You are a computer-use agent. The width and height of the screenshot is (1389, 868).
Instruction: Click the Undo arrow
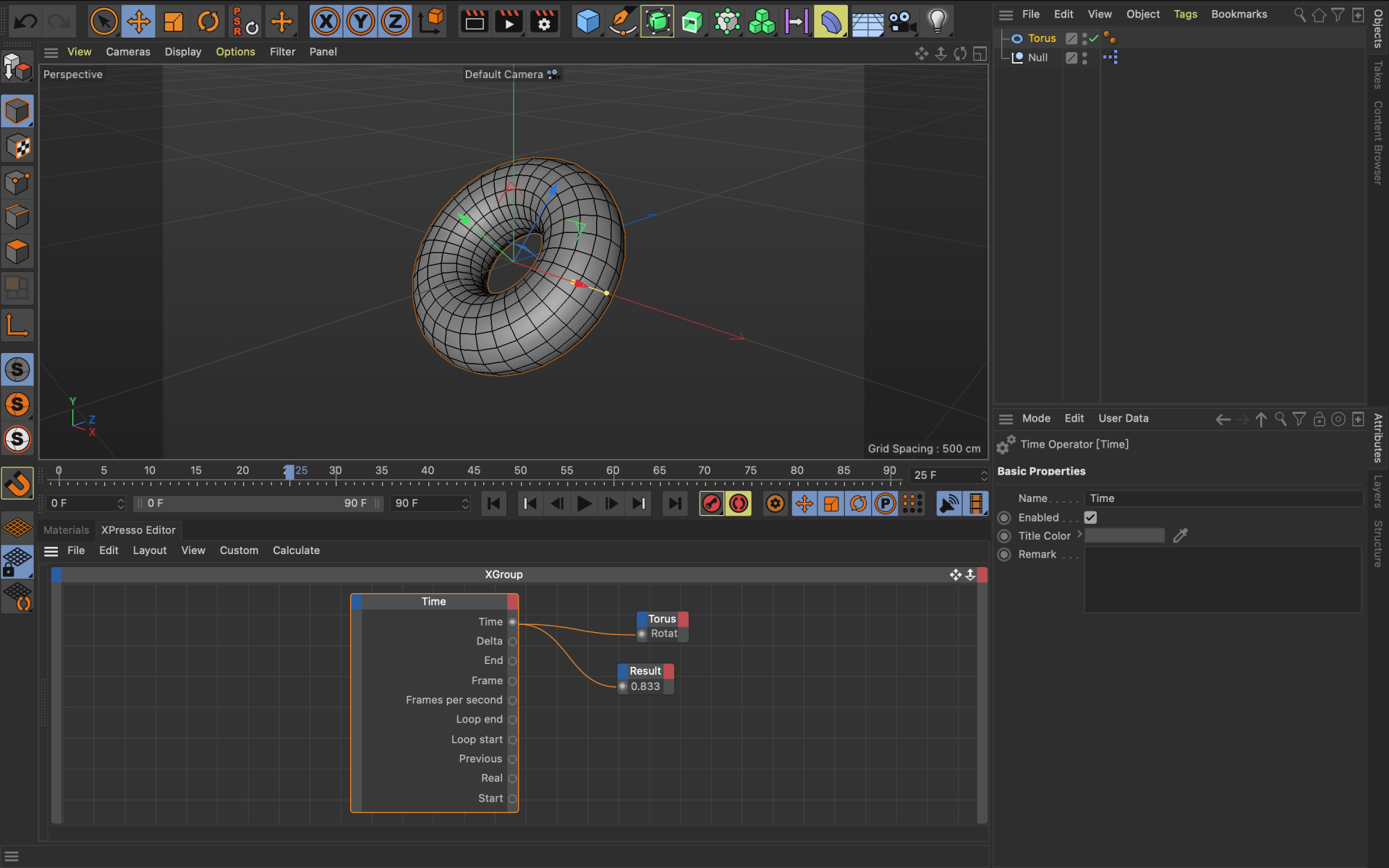(x=26, y=22)
